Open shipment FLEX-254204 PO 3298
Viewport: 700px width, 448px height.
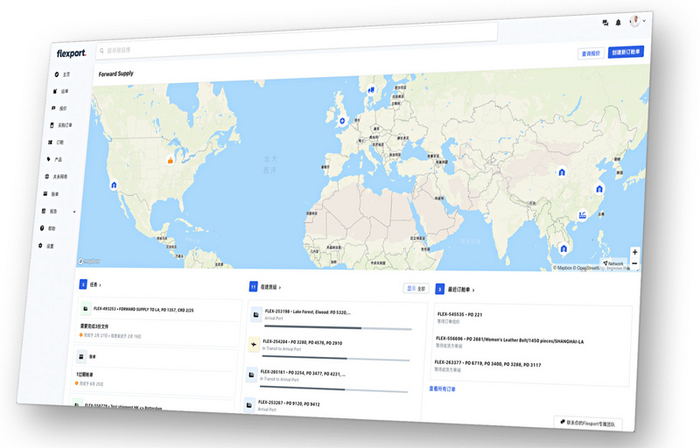[x=302, y=343]
